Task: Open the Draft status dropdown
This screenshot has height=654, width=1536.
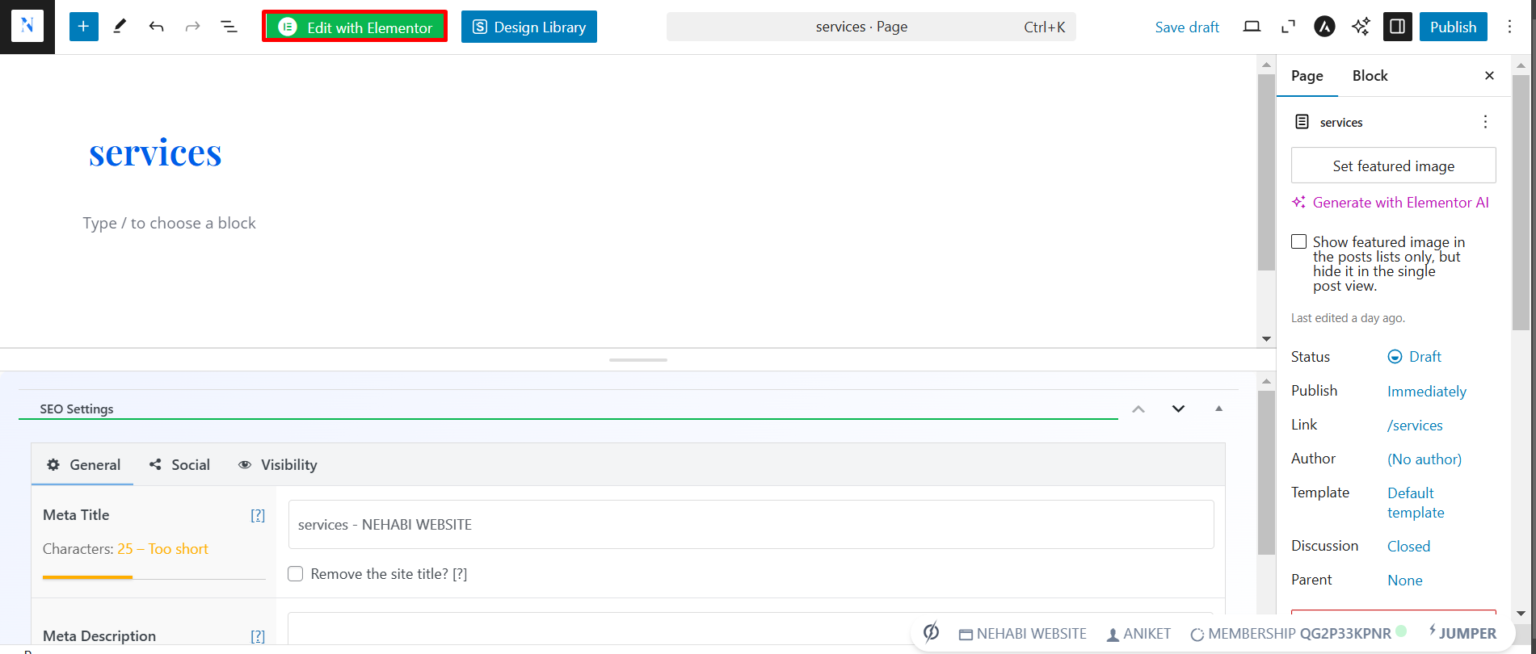Action: 1415,357
